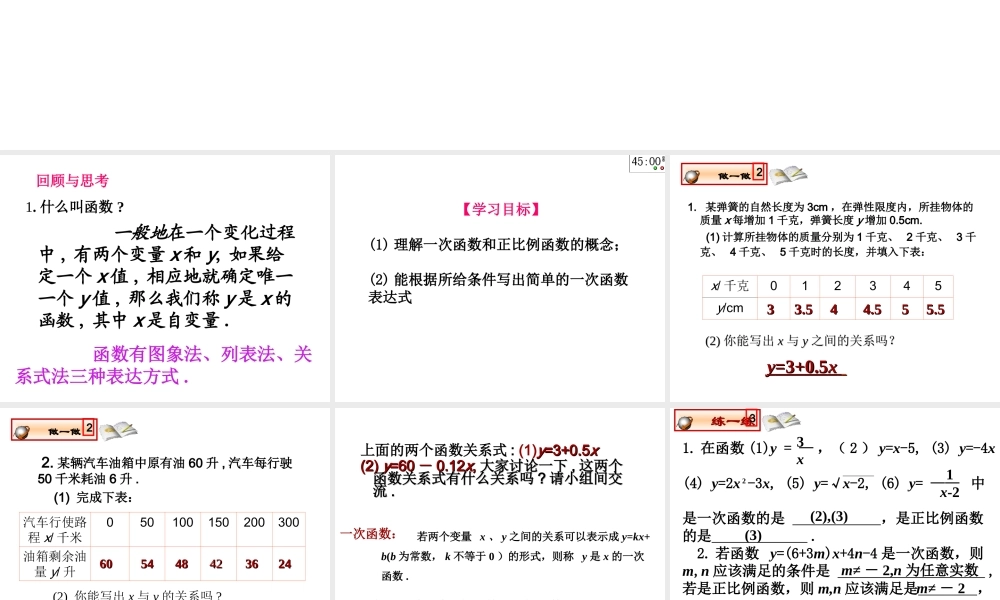Click the red (1)y=3+0.5x expression on the discussion slide
Screen dimensions: 1000x600
[x=559, y=451]
